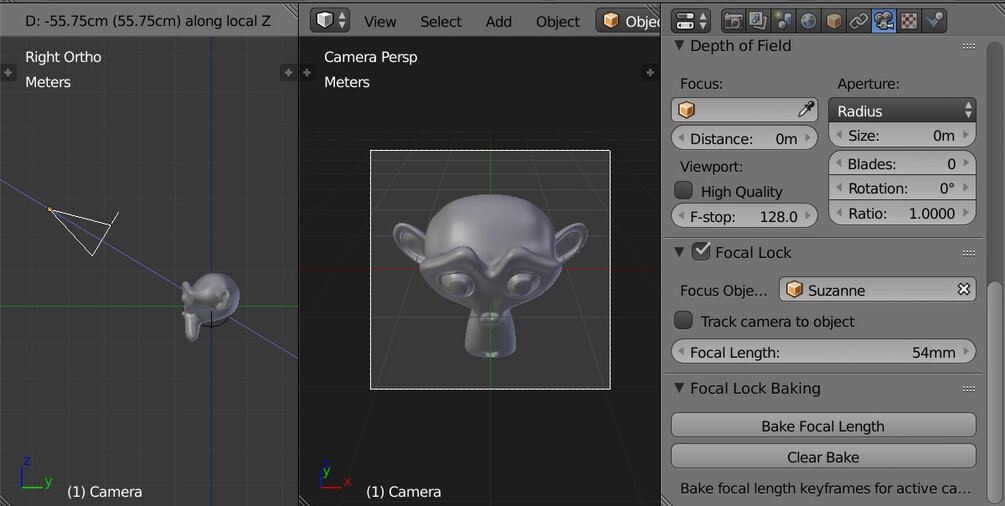Click the Ratio 1.0000 field
This screenshot has height=506, width=1005.
point(902,213)
